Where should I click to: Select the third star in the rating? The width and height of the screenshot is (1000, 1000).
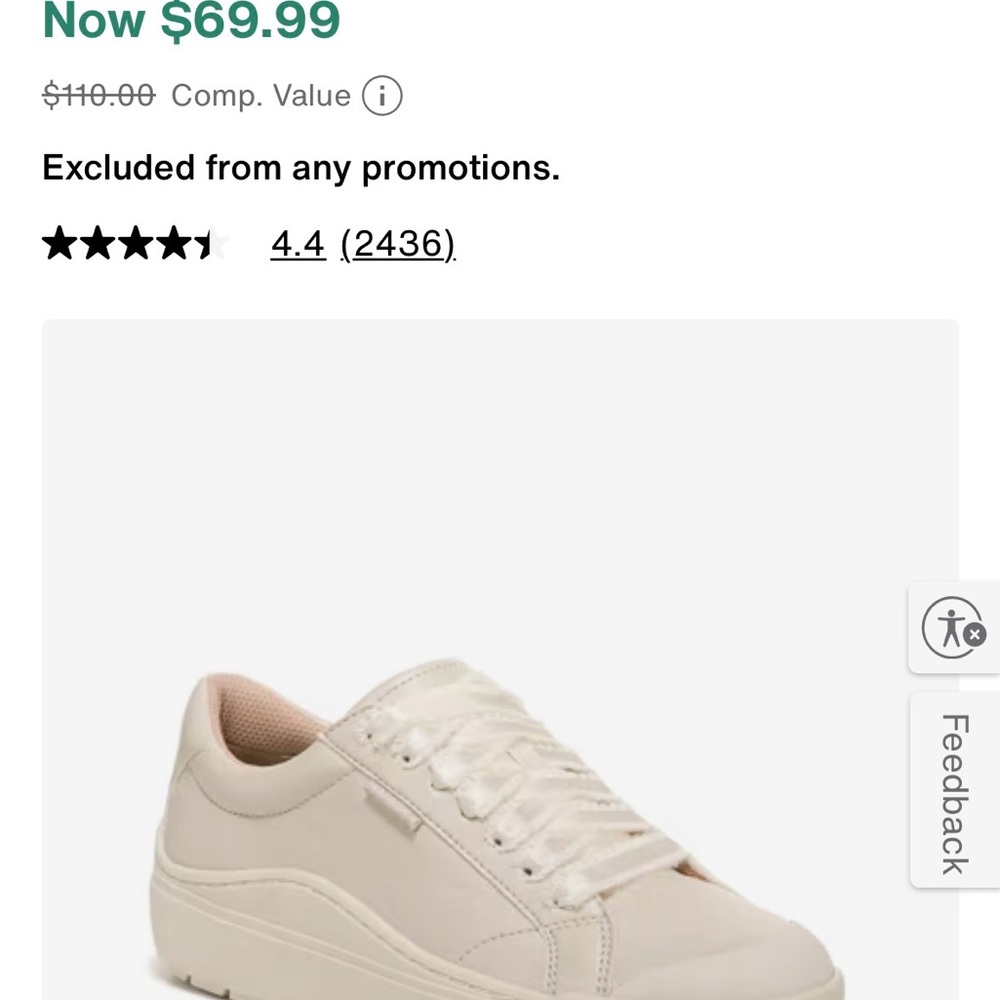click(x=134, y=242)
